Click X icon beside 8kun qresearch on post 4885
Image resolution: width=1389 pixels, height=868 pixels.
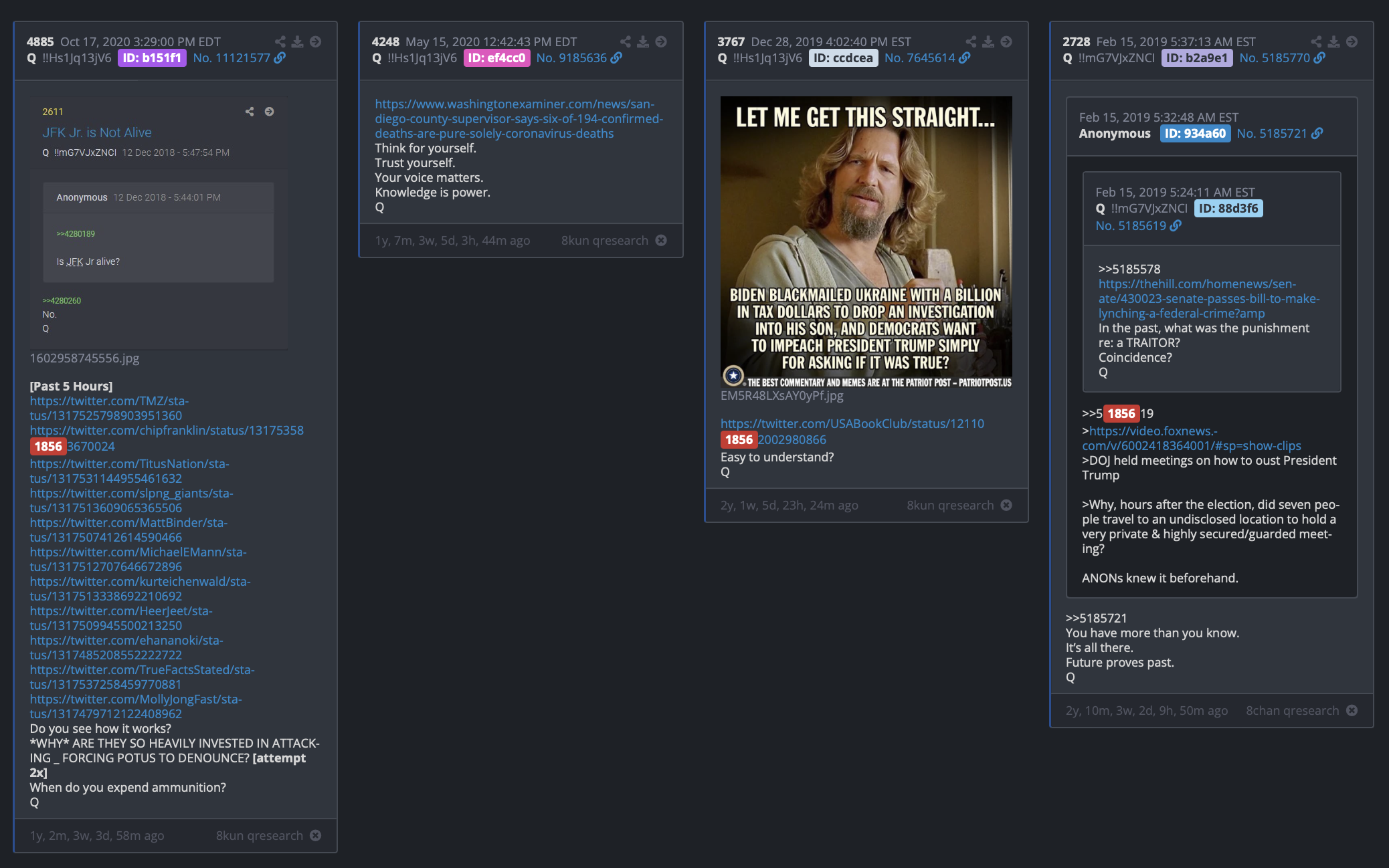click(316, 835)
